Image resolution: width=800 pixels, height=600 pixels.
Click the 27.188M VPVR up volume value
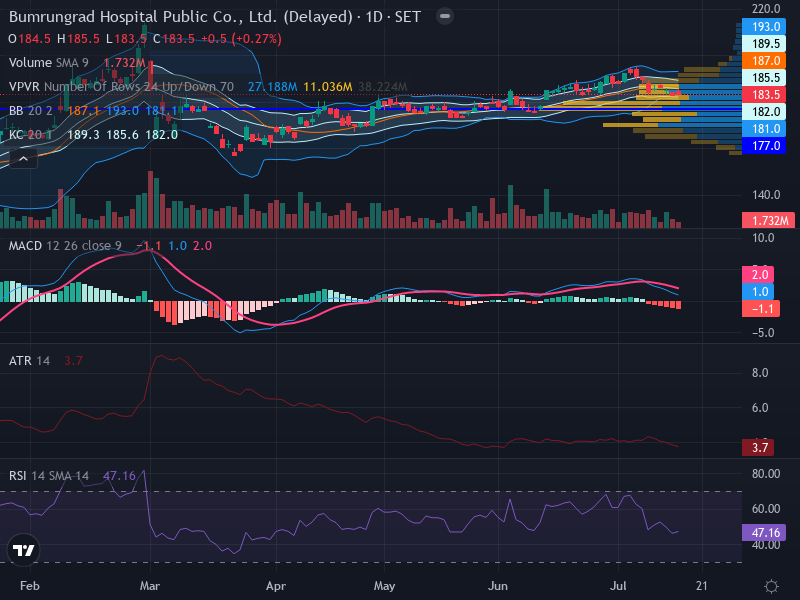(x=272, y=87)
